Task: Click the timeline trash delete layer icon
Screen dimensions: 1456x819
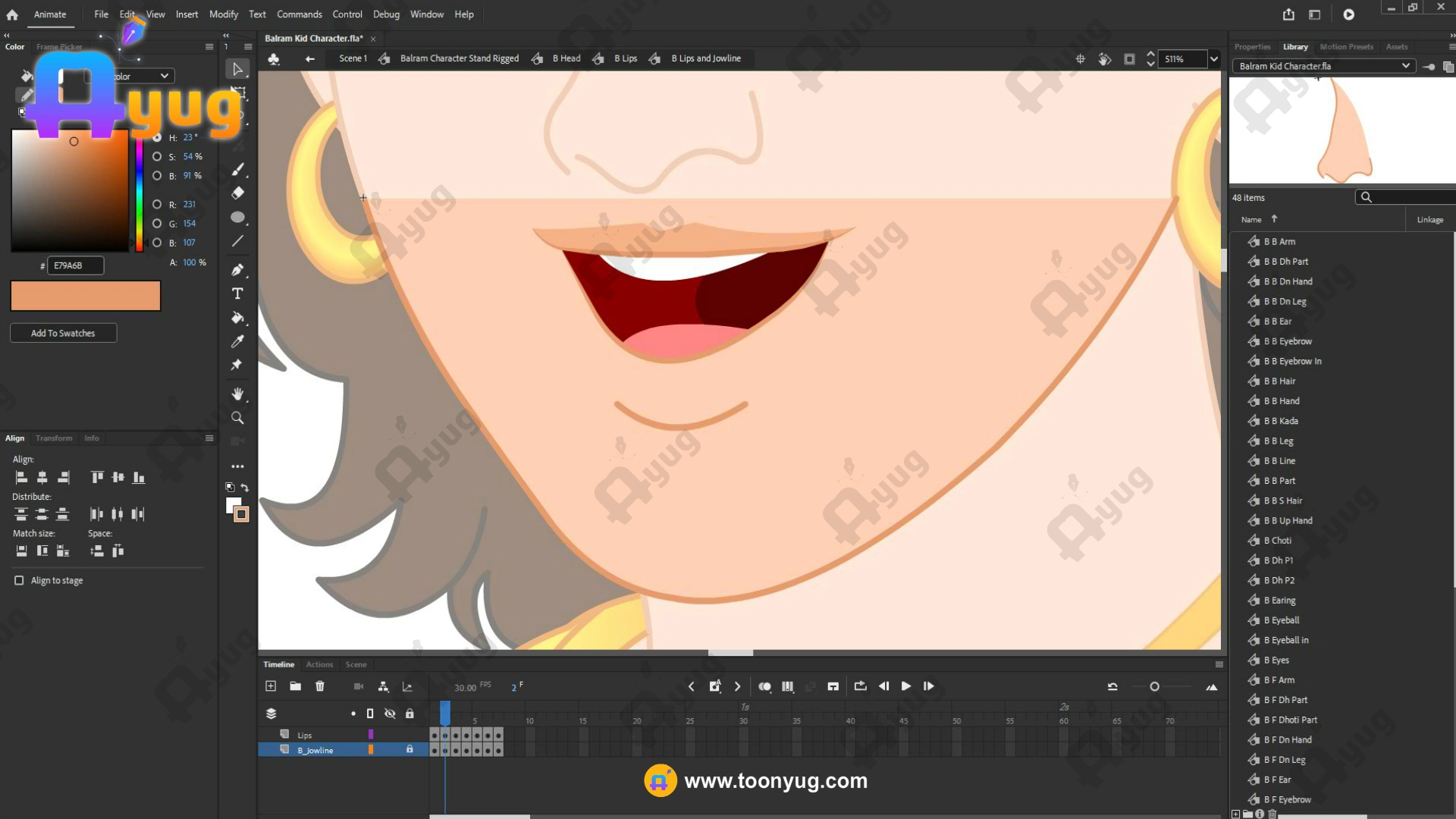Action: pos(320,686)
